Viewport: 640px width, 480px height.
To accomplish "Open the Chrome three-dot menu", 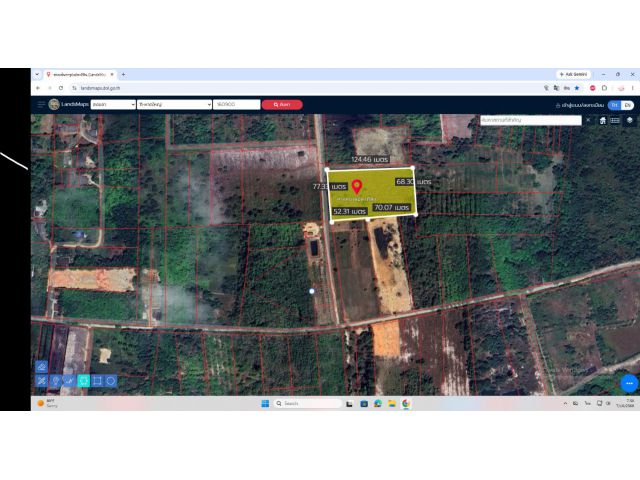I will coord(633,88).
